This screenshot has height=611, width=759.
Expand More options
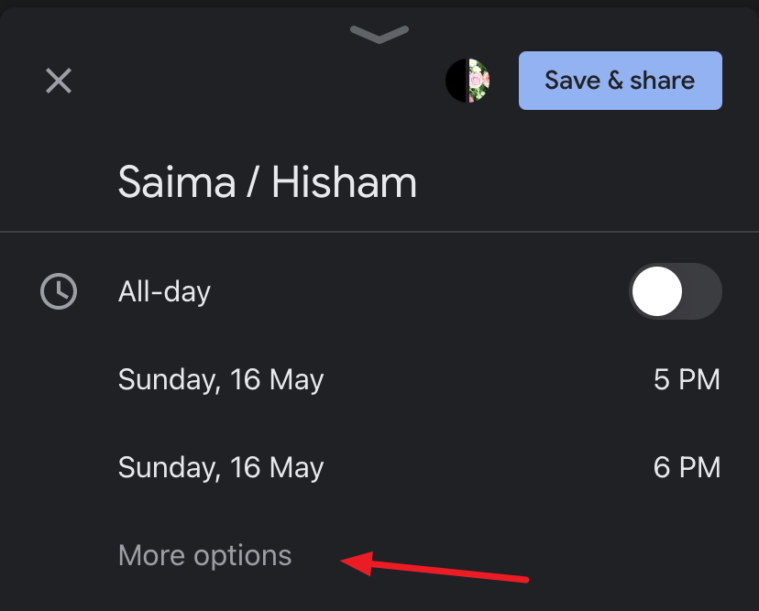[x=205, y=555]
